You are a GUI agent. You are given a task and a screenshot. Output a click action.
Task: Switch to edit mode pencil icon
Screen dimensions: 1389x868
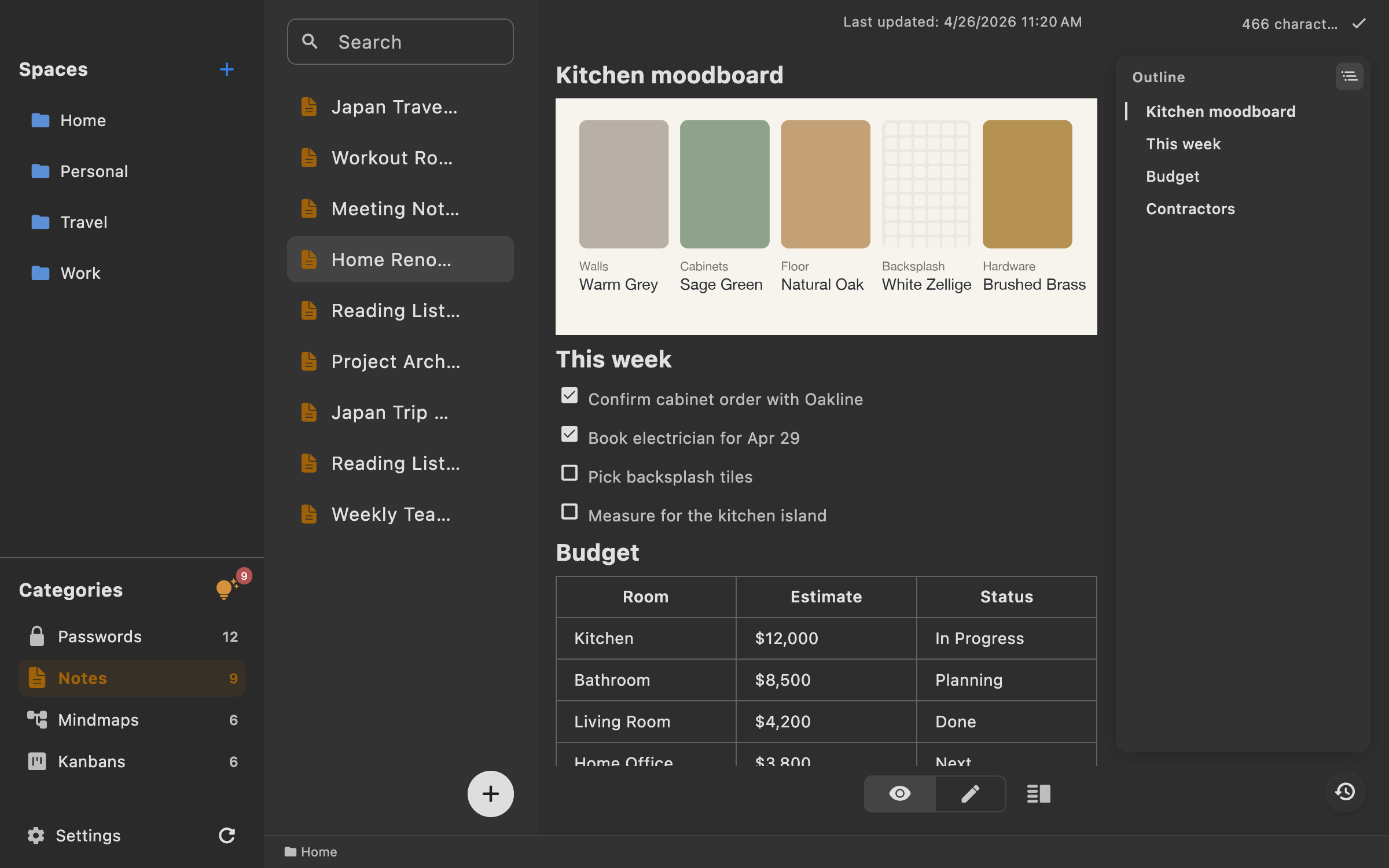point(970,793)
